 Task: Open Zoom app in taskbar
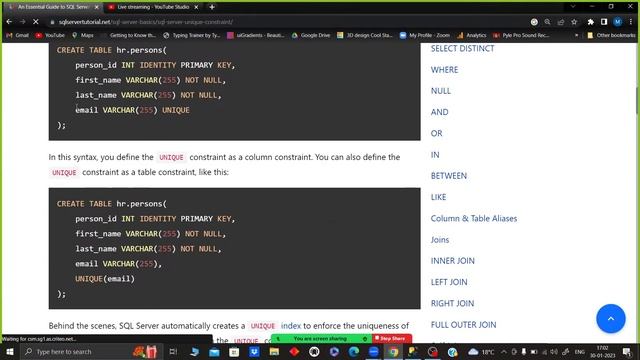pos(373,351)
